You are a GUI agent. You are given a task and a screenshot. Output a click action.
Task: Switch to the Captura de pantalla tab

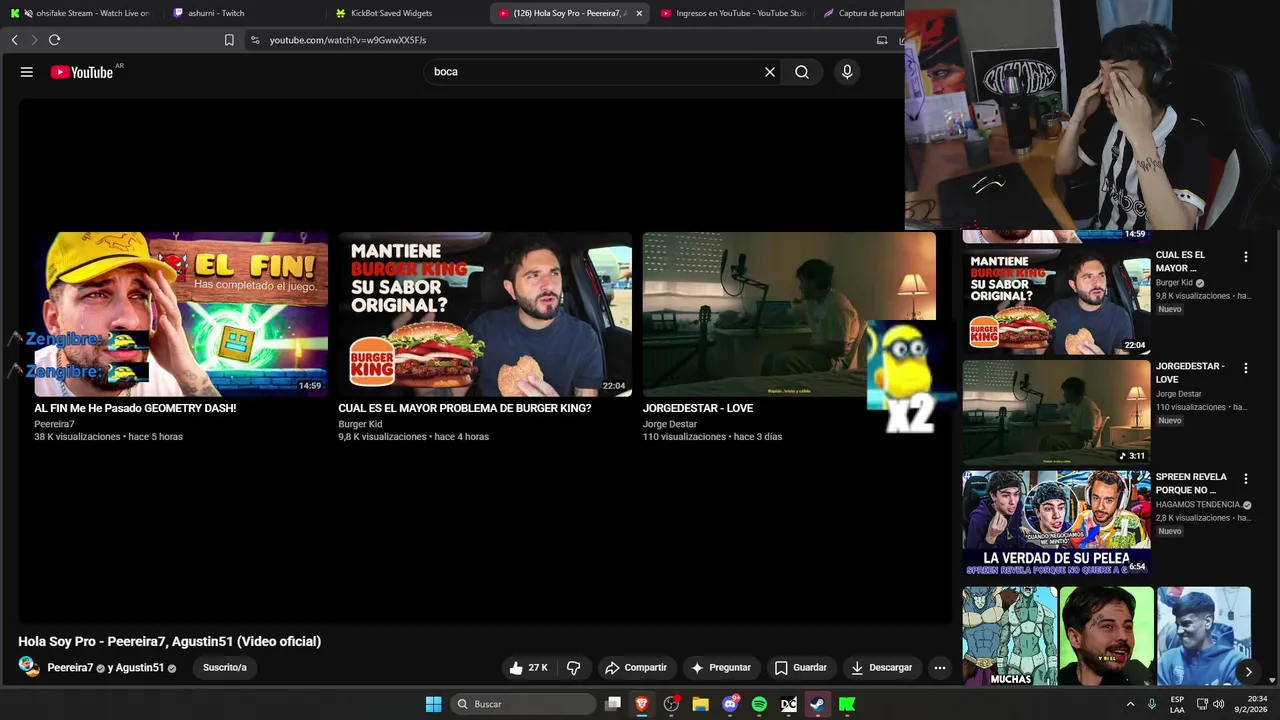click(x=862, y=13)
